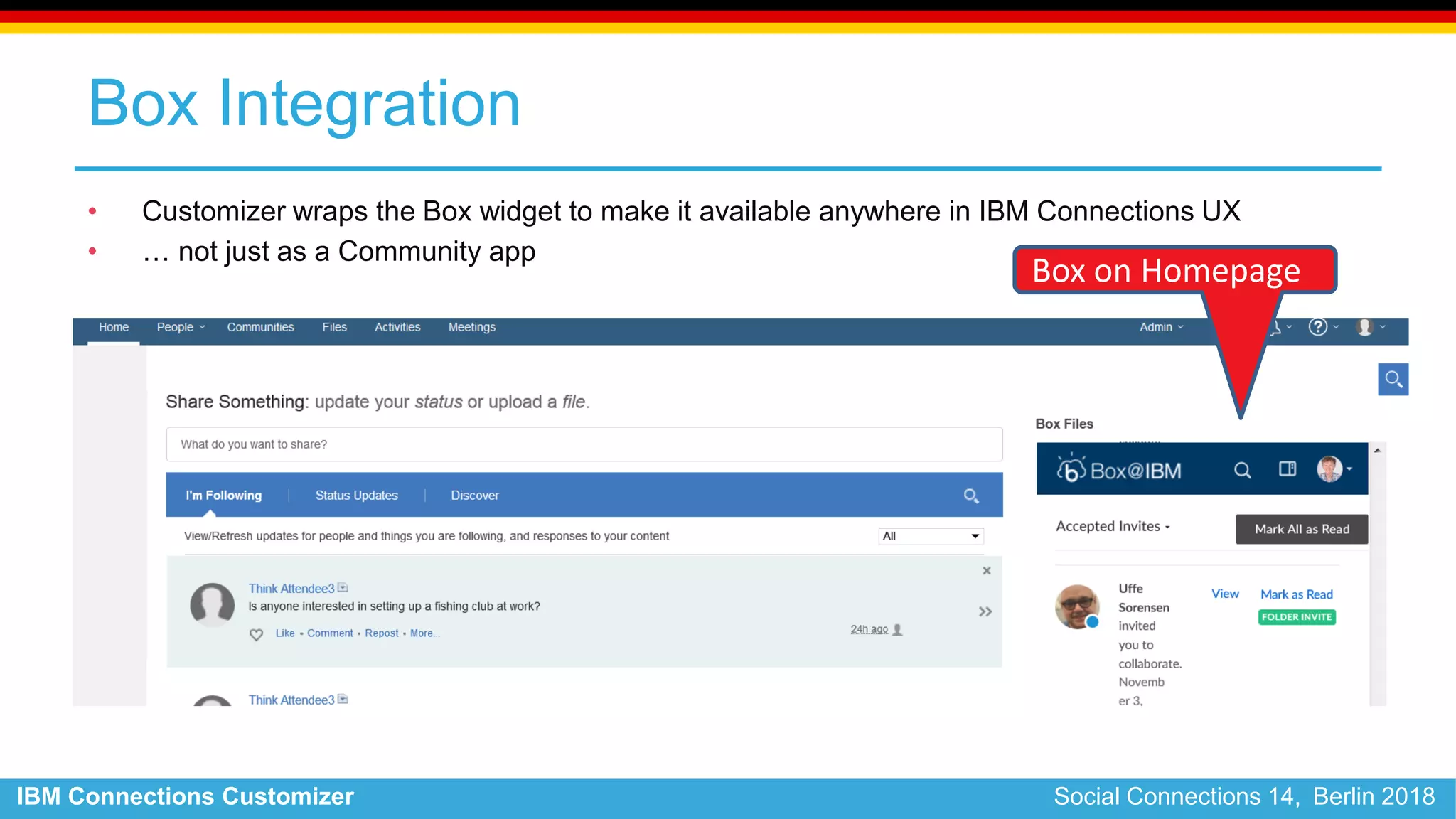Open Activities in the navbar

(397, 327)
